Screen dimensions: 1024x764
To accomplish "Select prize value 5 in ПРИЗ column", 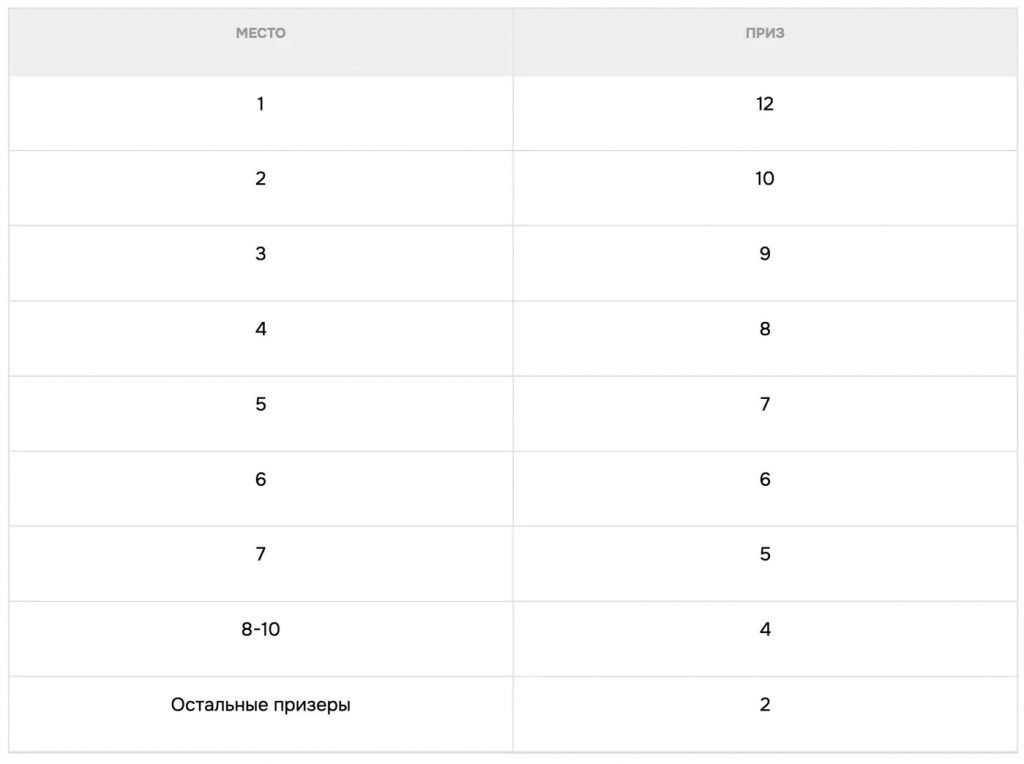I will click(765, 554).
